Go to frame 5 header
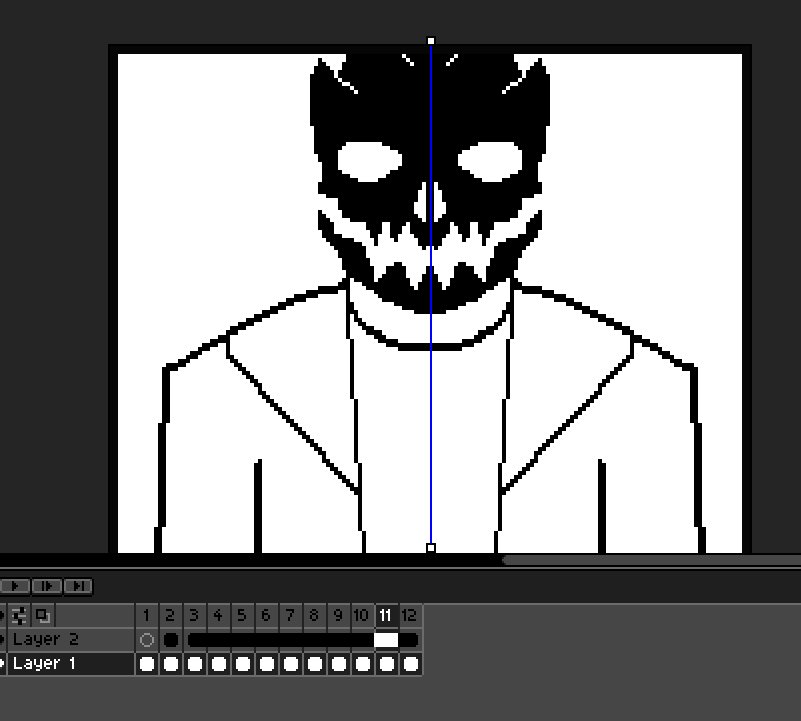The height and width of the screenshot is (721, 801). 243,615
